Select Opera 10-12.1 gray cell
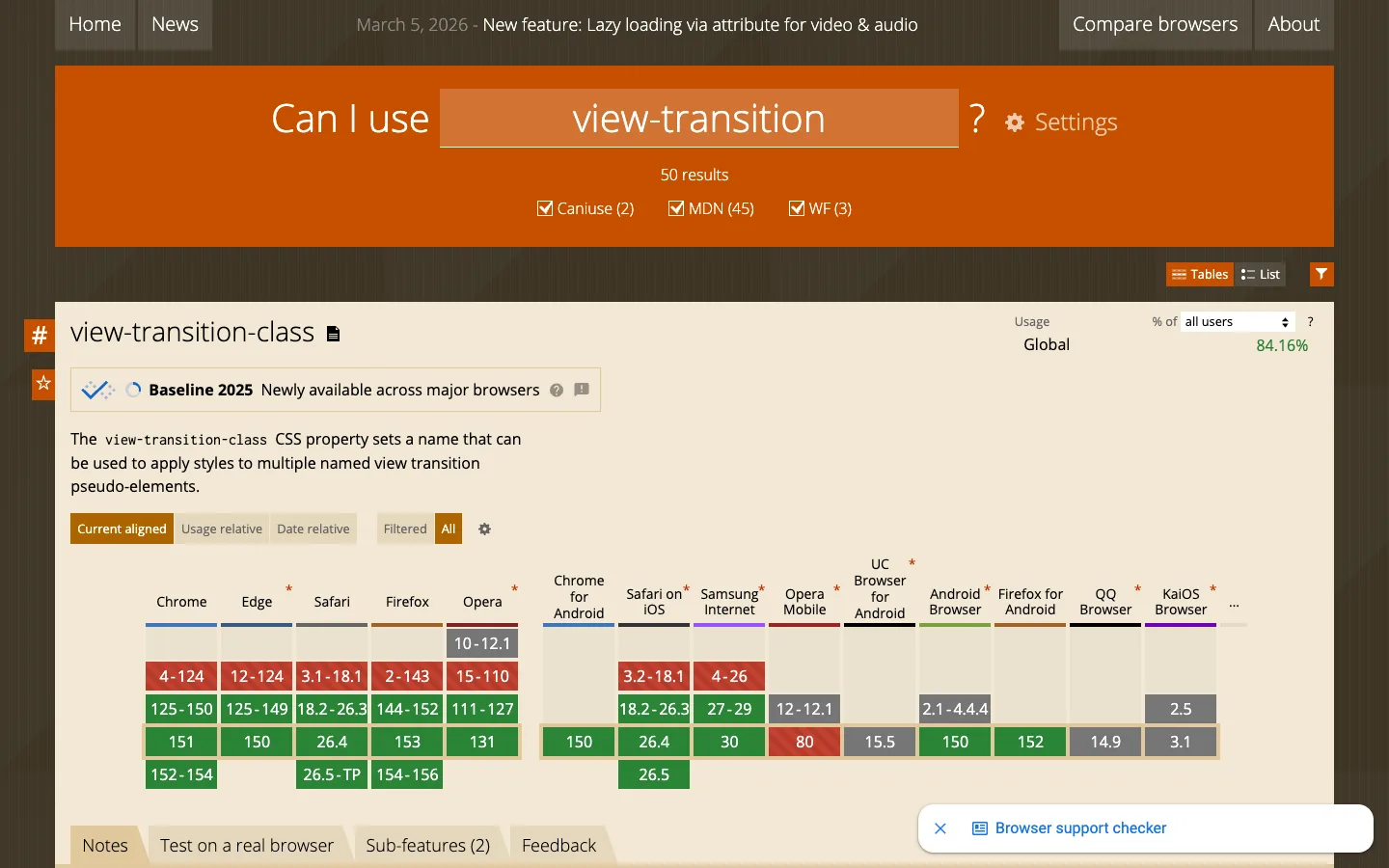 tap(482, 643)
